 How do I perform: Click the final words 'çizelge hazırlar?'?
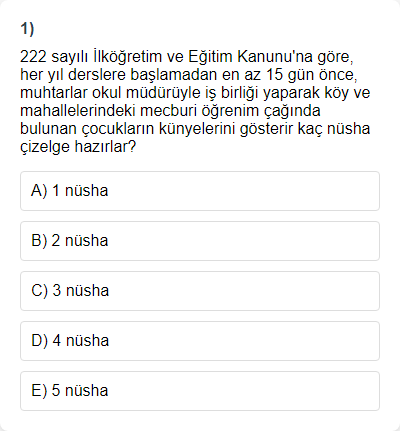coord(78,147)
